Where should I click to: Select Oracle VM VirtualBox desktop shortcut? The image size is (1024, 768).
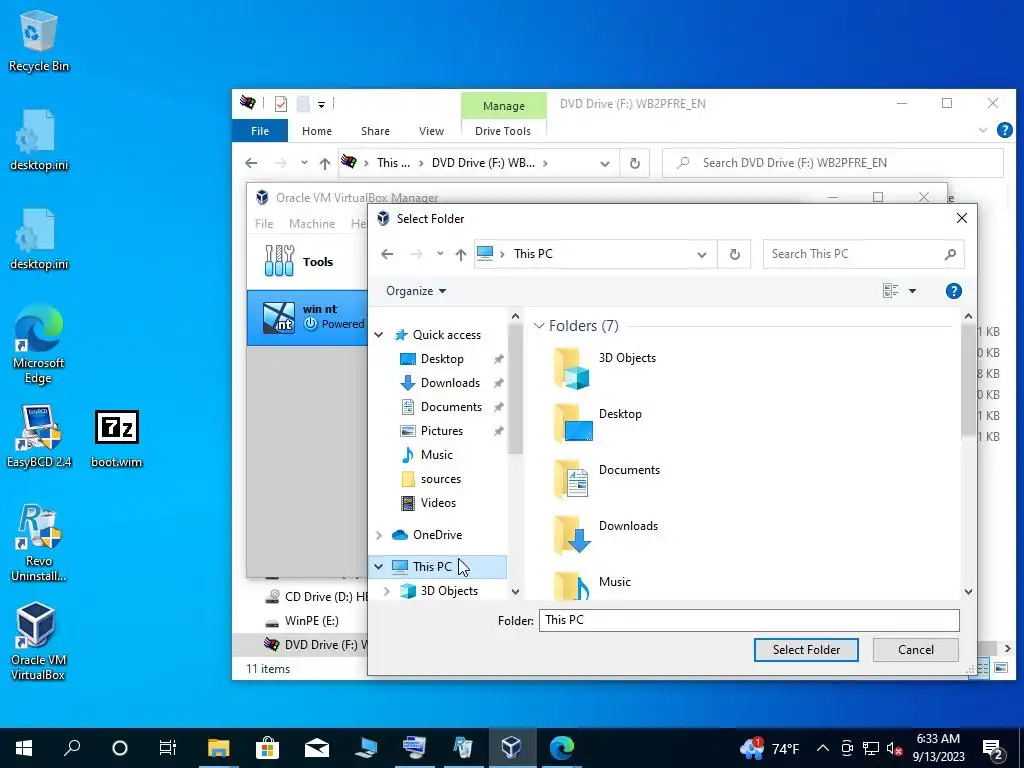(37, 641)
